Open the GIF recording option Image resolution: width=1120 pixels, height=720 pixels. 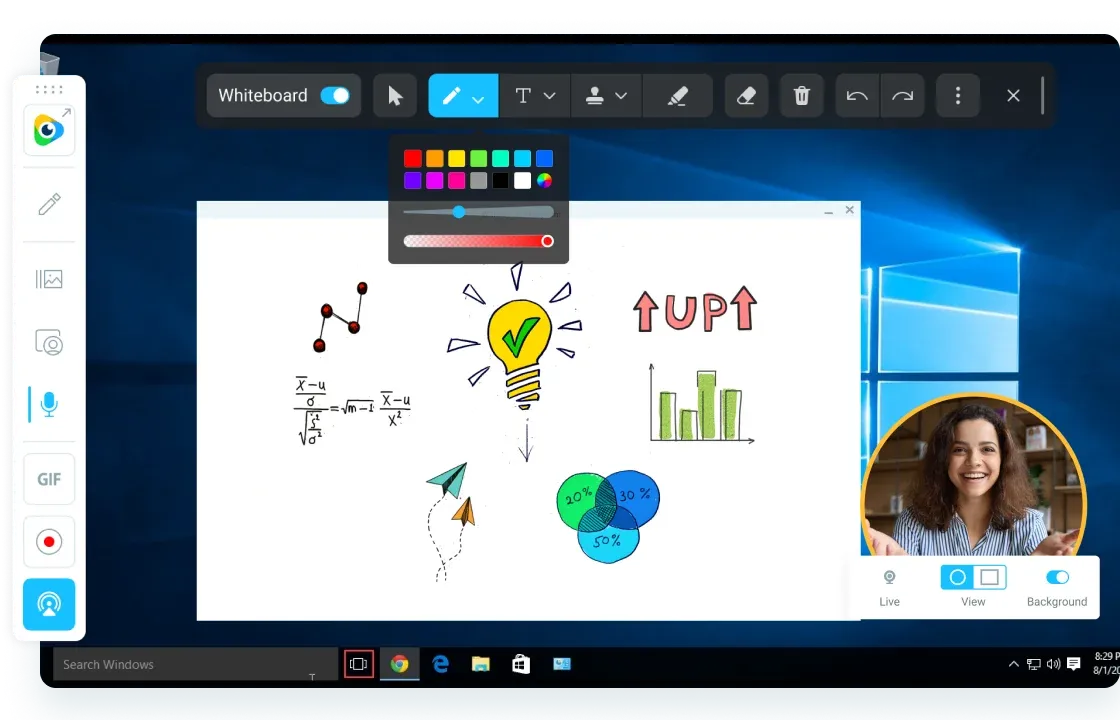pyautogui.click(x=49, y=479)
